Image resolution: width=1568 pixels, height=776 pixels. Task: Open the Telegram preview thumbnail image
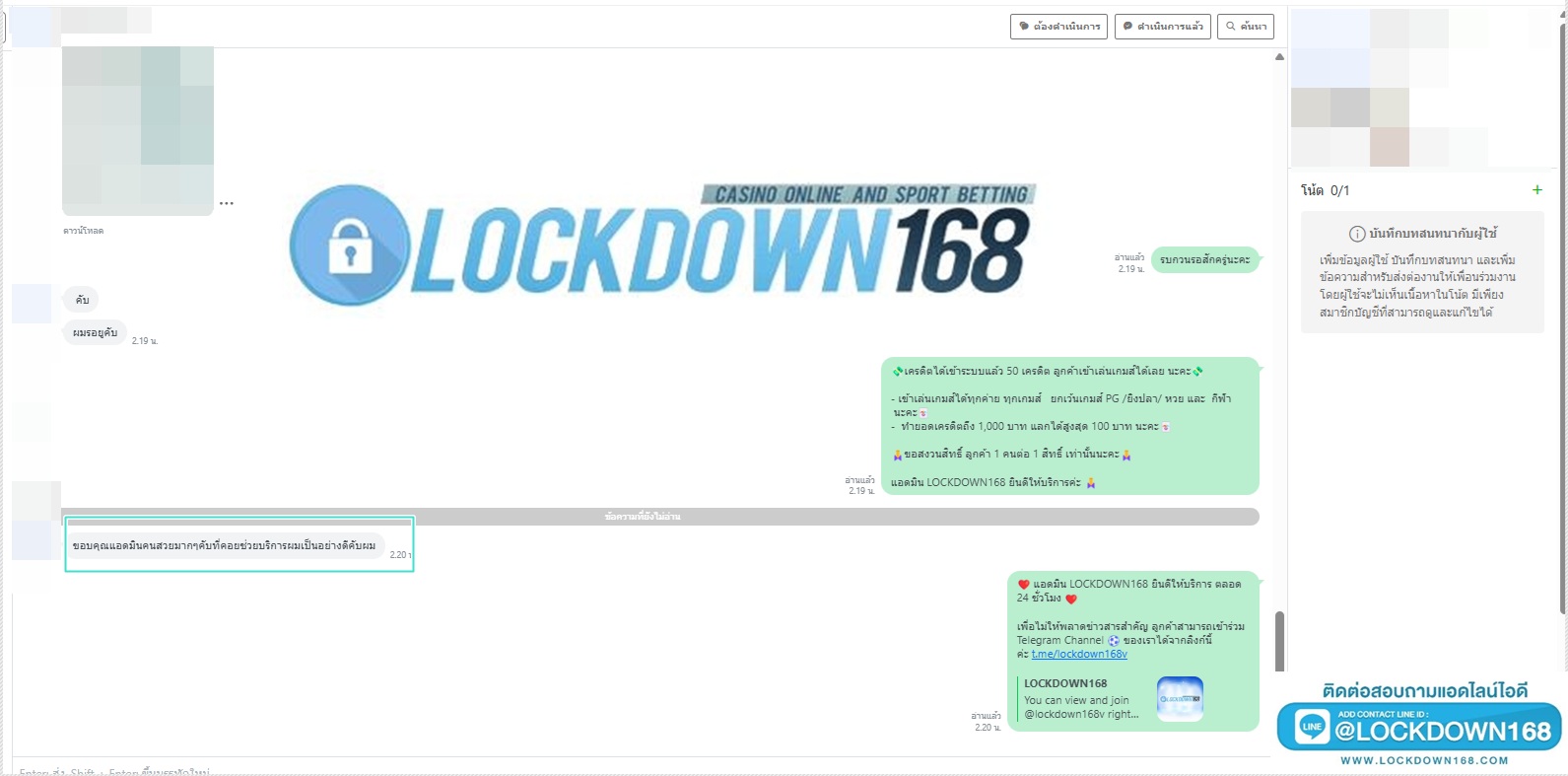[x=1180, y=698]
